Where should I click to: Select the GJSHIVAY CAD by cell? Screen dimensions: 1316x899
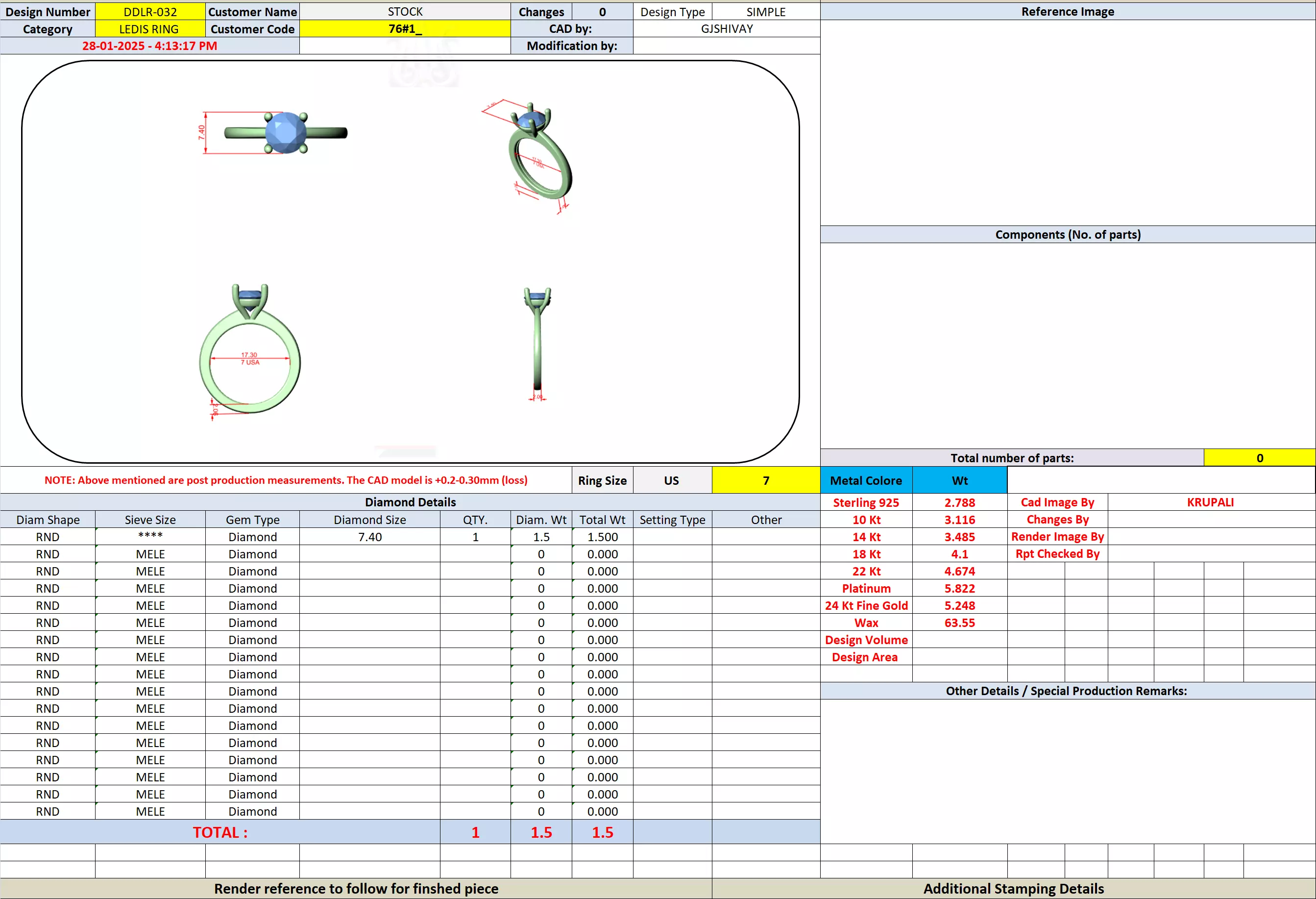[727, 29]
